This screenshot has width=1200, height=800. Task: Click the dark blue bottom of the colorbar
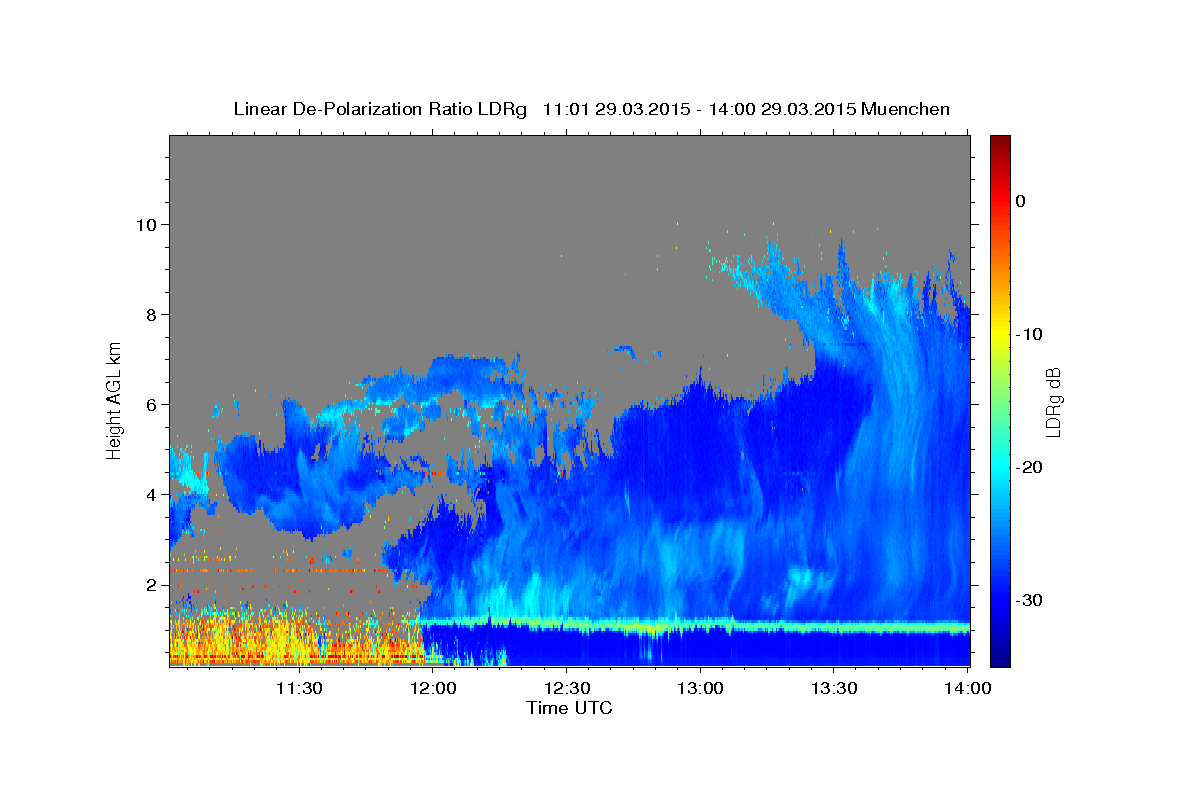coord(1000,655)
